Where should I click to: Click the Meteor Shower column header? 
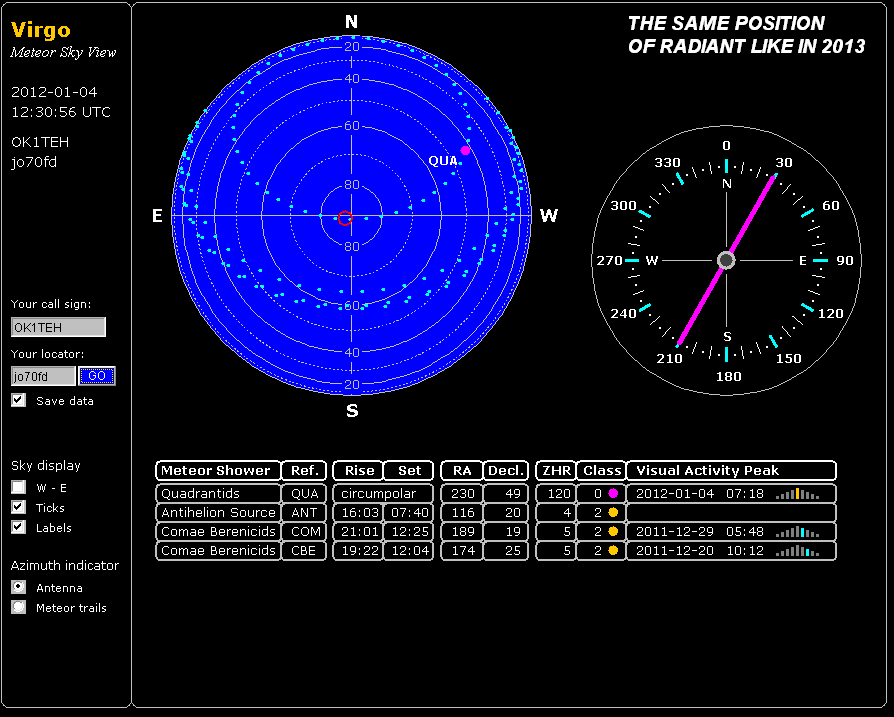point(216,471)
